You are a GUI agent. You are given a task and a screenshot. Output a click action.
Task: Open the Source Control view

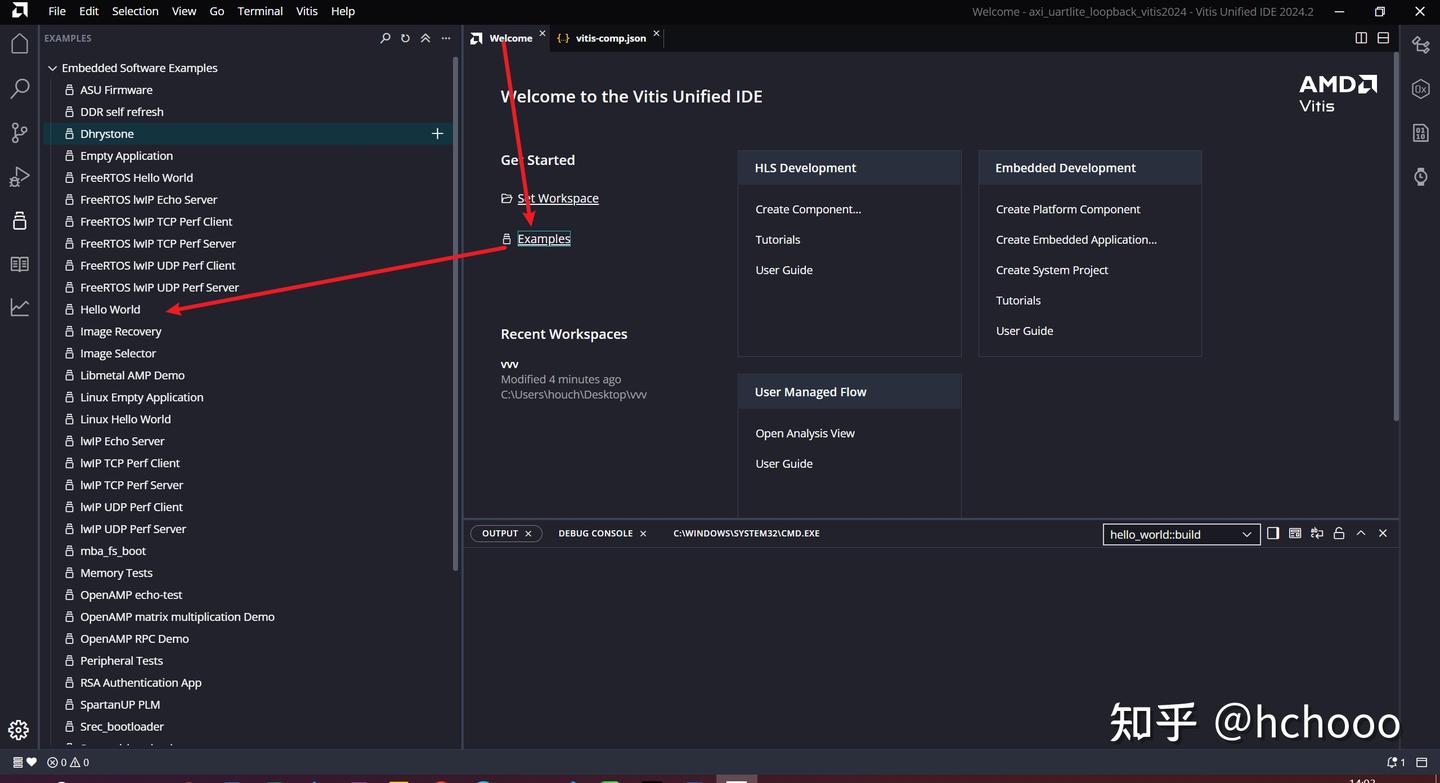point(19,132)
